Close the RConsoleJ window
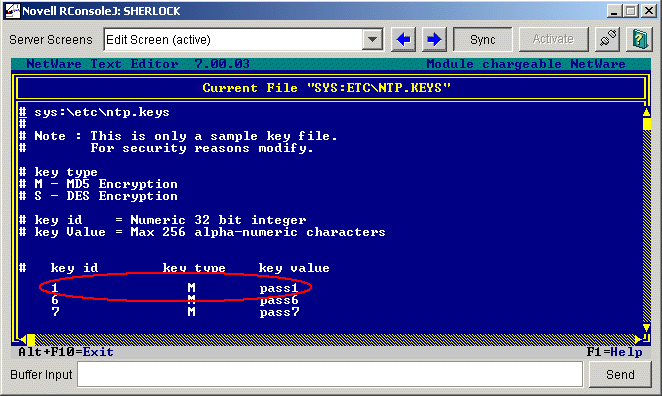662x396 pixels. click(648, 11)
